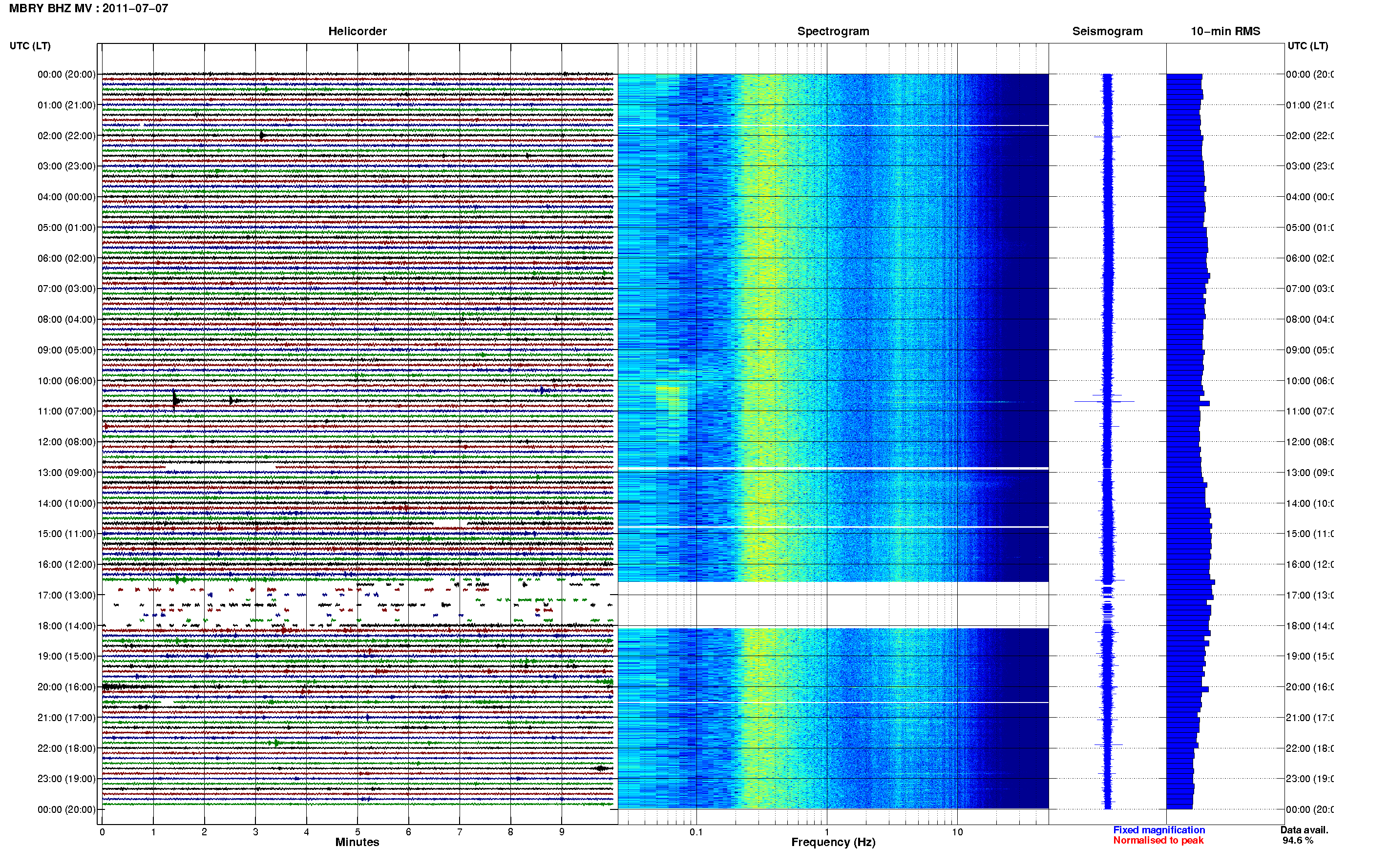
Task: Click the seismogram spike near 22:00
Action: point(1108,745)
